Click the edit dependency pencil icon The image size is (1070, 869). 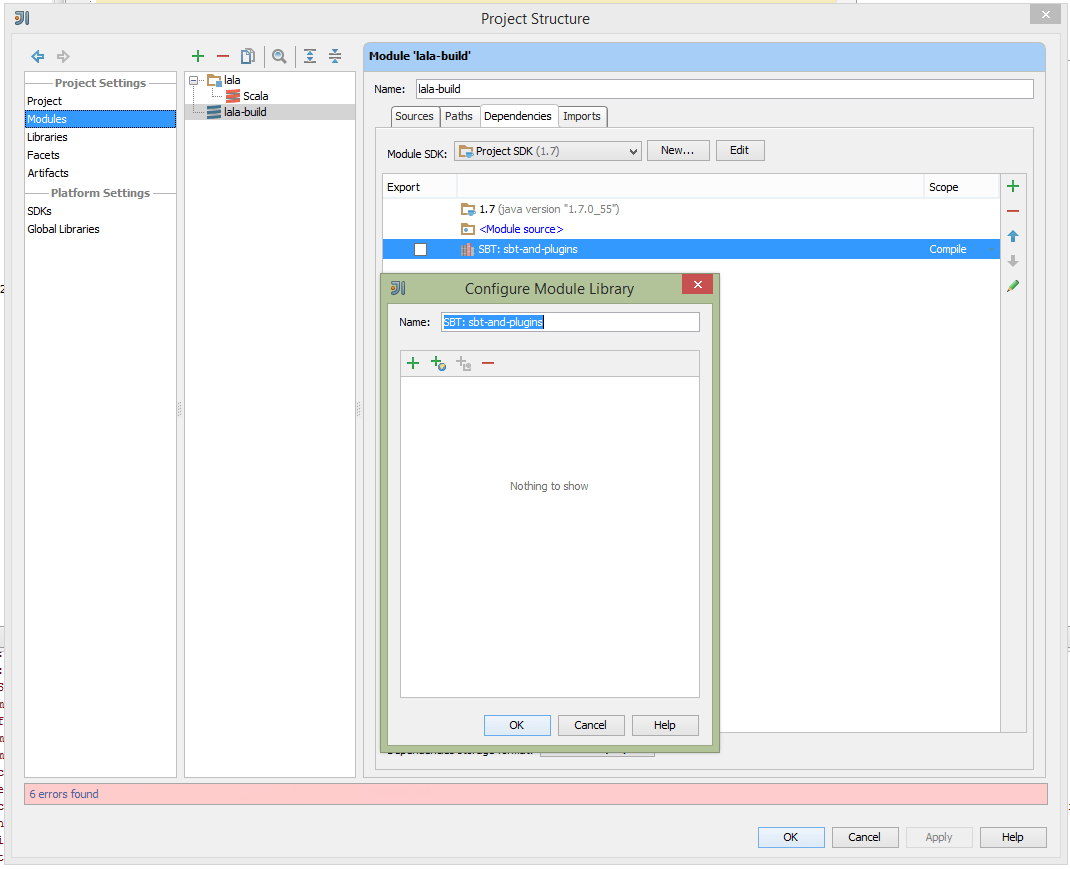point(1013,286)
